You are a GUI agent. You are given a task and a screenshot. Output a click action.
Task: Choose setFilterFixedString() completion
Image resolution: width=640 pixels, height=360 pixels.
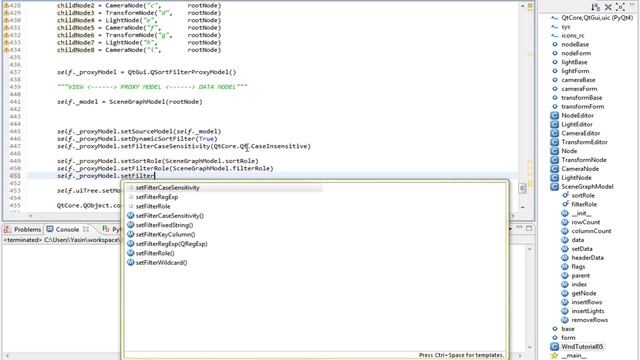tap(164, 225)
